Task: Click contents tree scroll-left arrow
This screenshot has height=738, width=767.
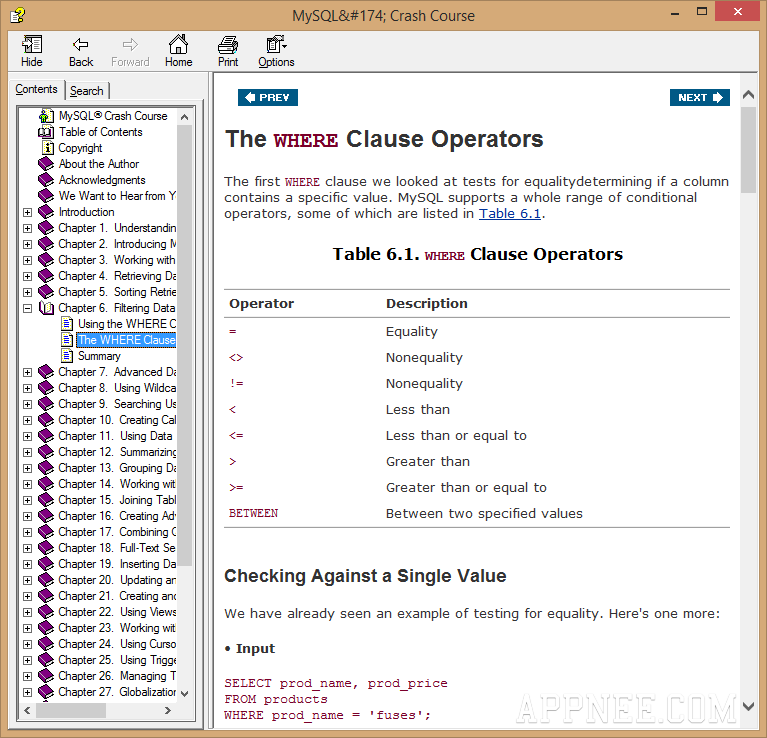Action: tap(27, 711)
